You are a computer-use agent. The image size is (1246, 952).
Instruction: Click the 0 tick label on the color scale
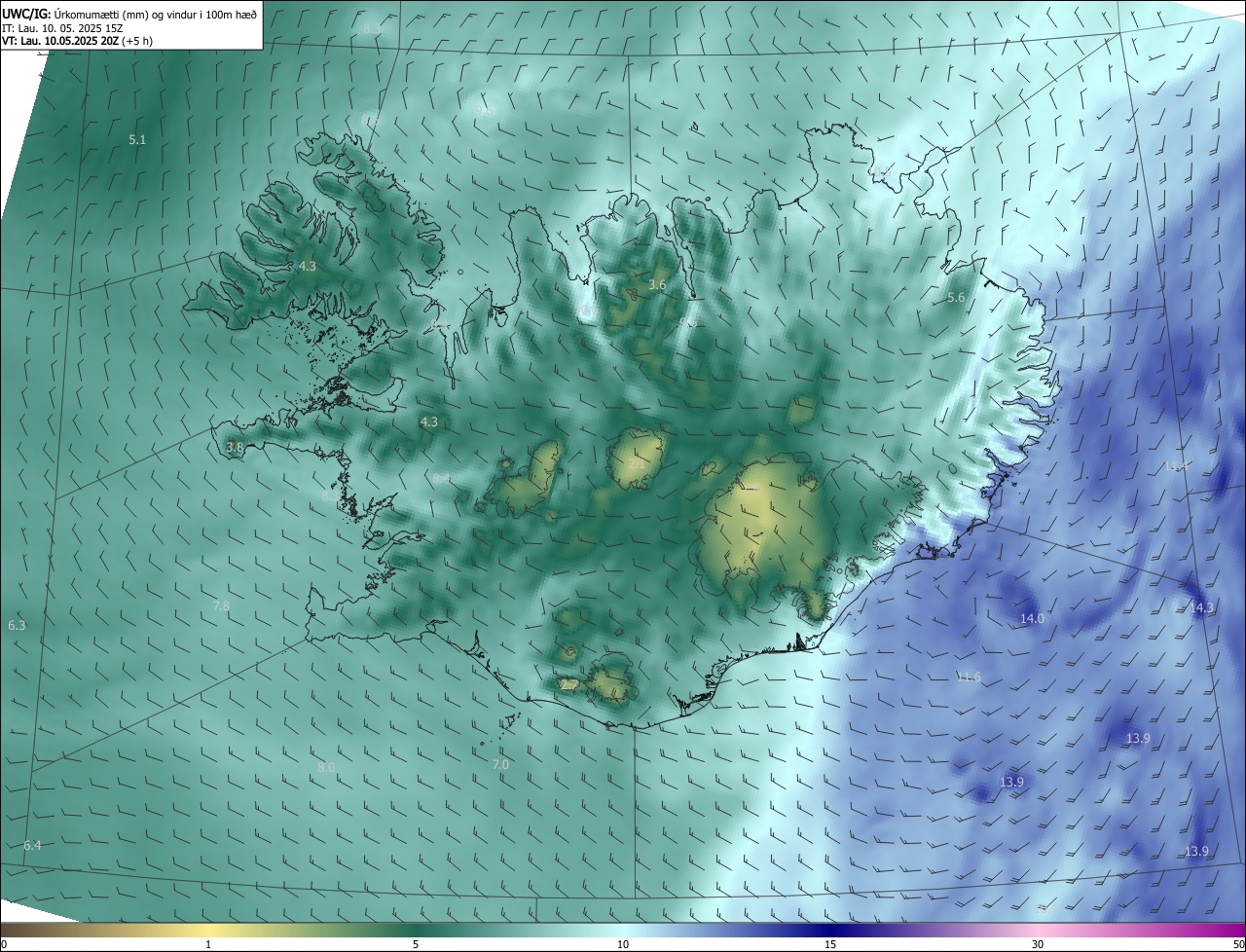click(x=4, y=944)
